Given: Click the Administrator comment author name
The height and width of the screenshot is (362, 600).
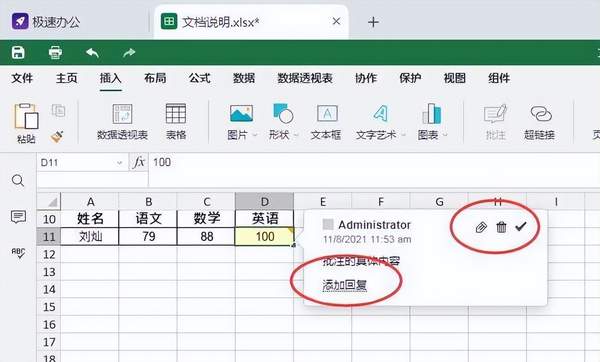Looking at the screenshot, I should [x=375, y=225].
